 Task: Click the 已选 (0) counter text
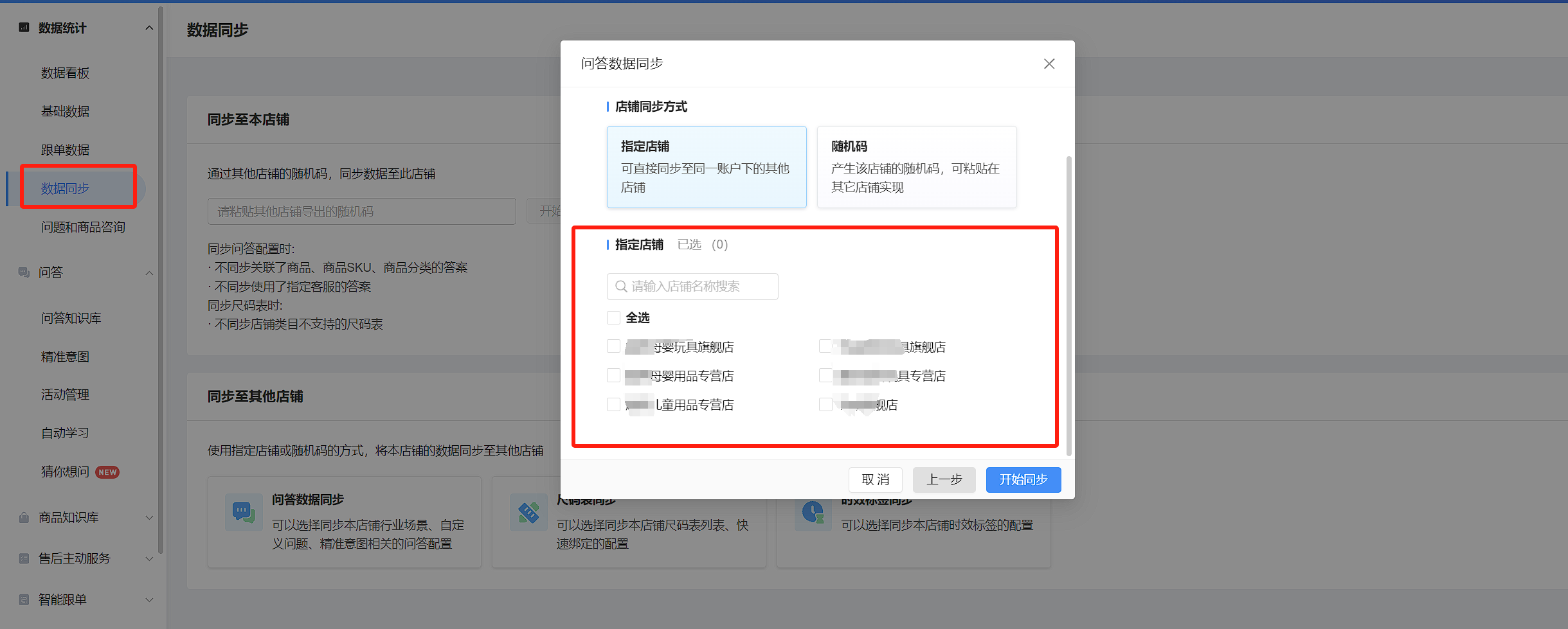[x=703, y=244]
